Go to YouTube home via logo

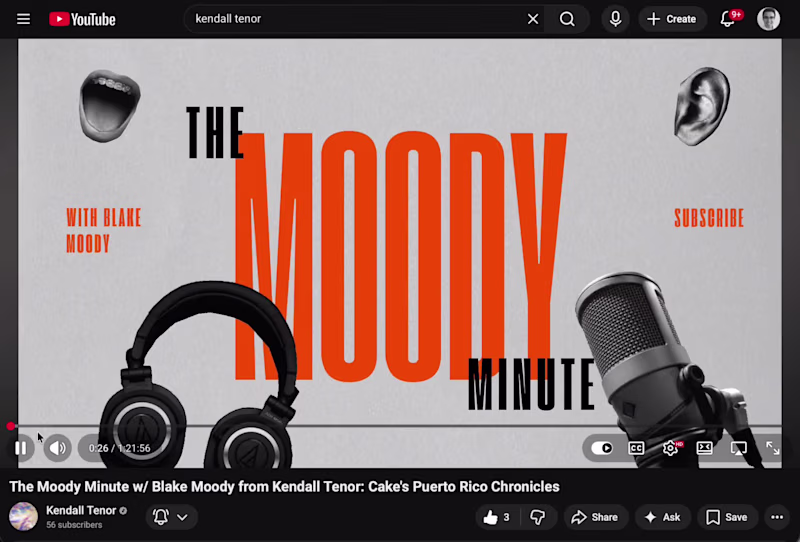(83, 19)
